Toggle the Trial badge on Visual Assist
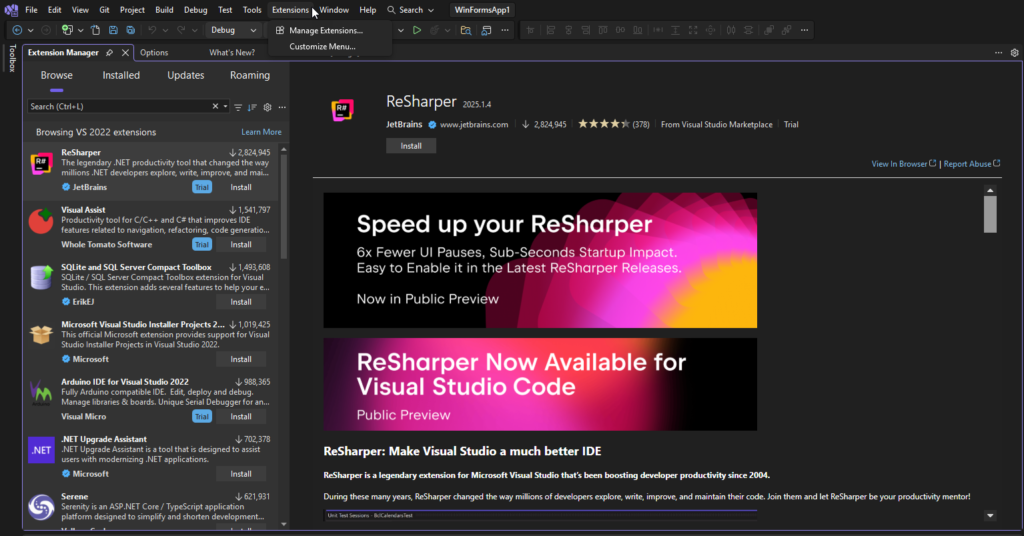Image resolution: width=1024 pixels, height=536 pixels. pos(202,245)
